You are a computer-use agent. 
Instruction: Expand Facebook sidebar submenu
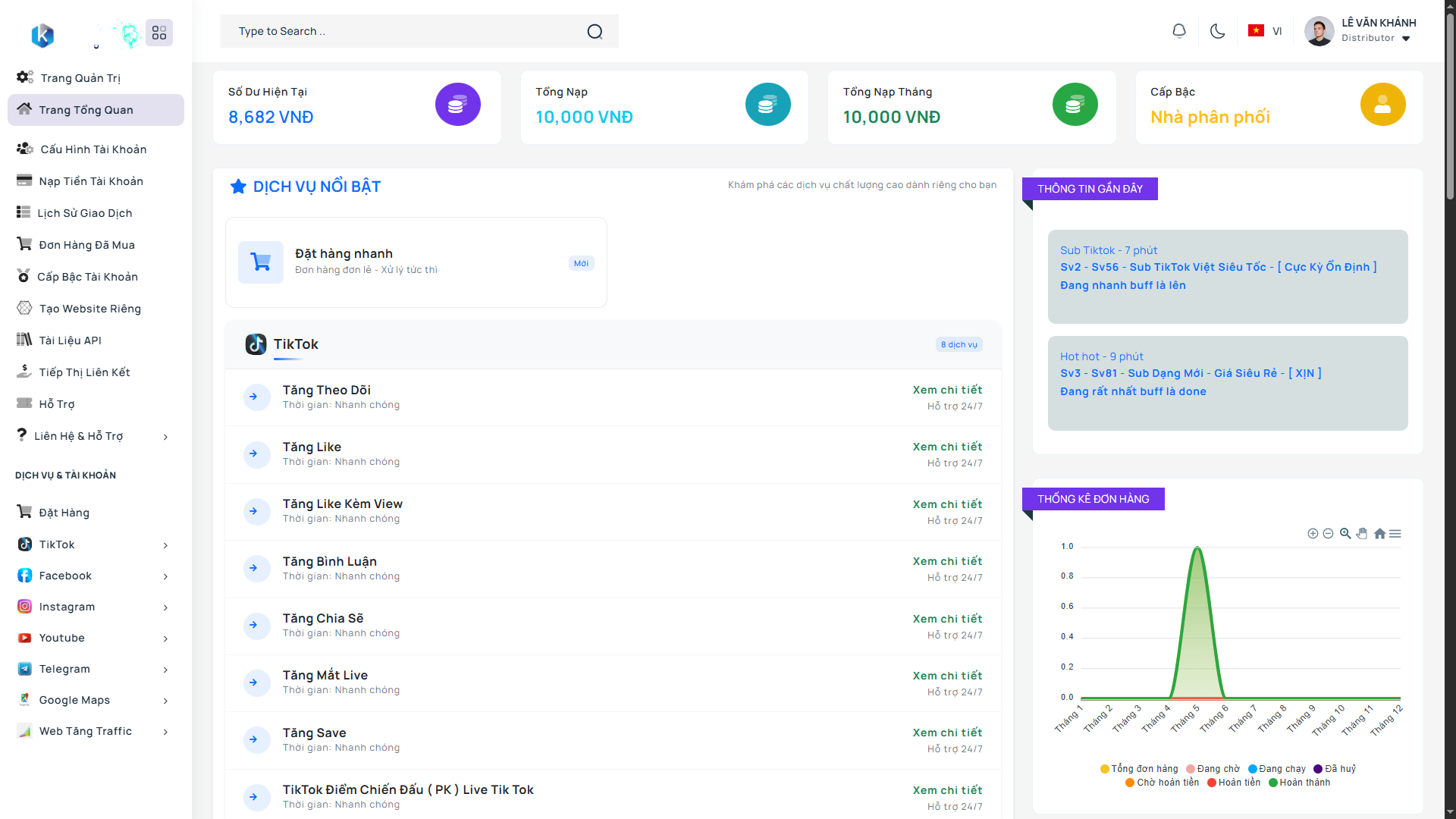point(165,576)
